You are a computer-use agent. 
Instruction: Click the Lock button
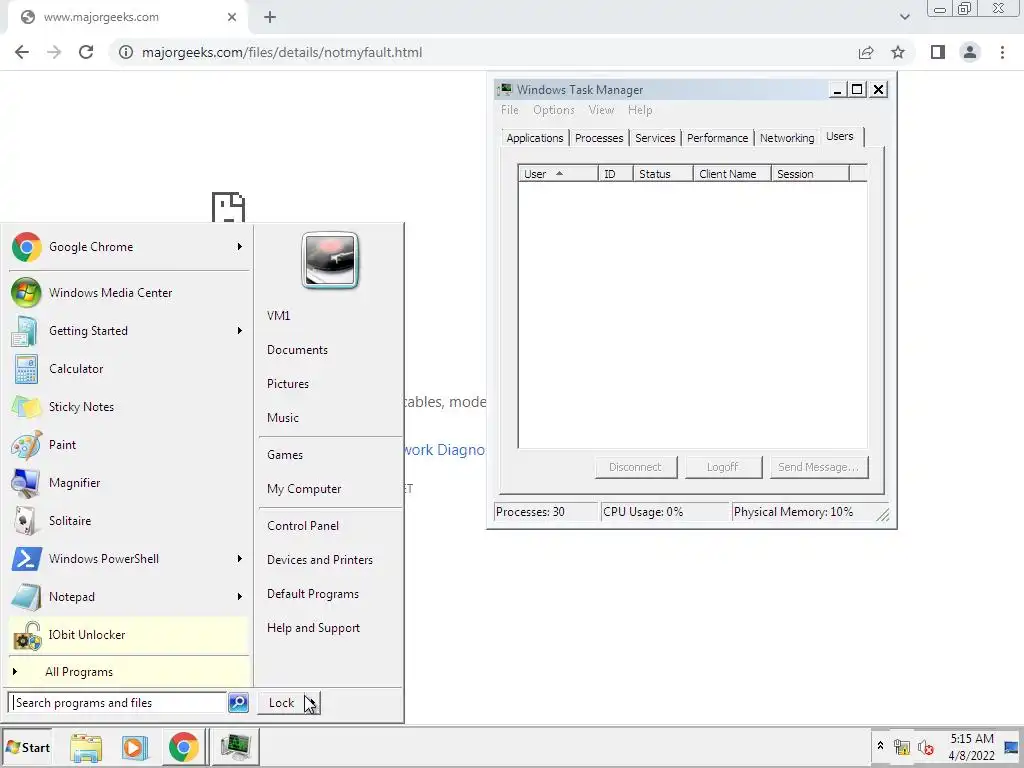281,703
